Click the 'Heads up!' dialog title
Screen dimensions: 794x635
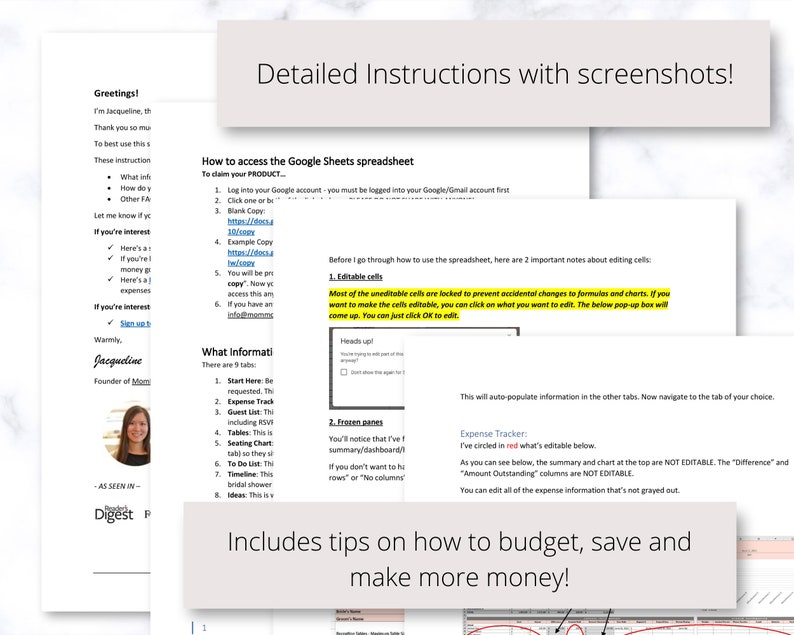[x=356, y=341]
